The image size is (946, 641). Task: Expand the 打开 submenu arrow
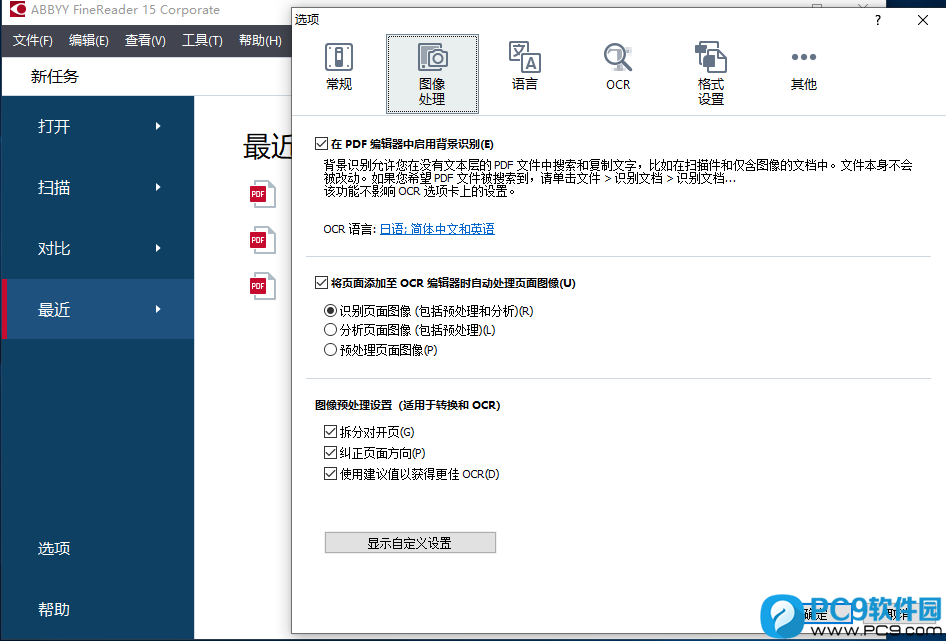tap(158, 126)
